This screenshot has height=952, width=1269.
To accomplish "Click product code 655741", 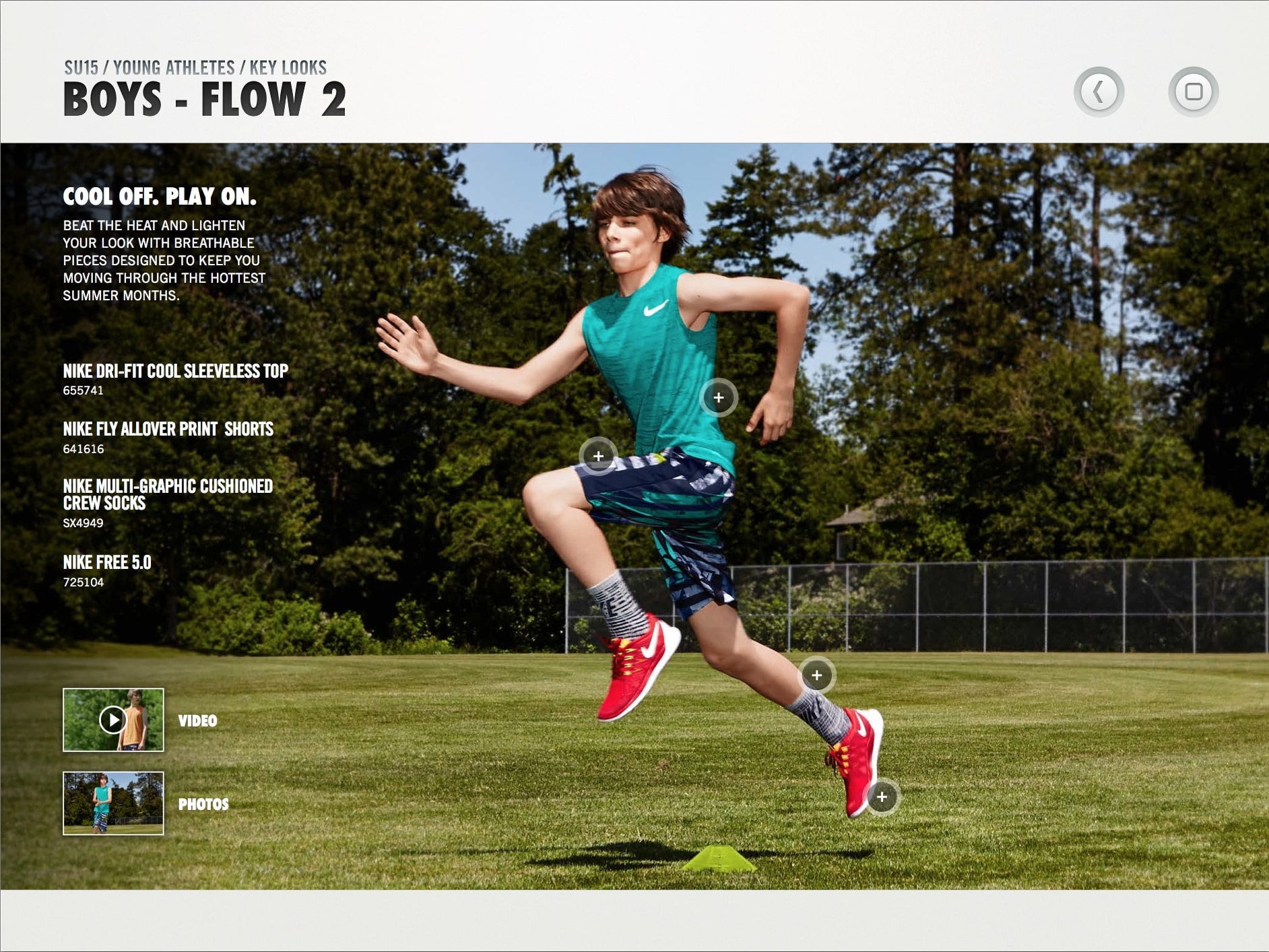I will [x=83, y=390].
